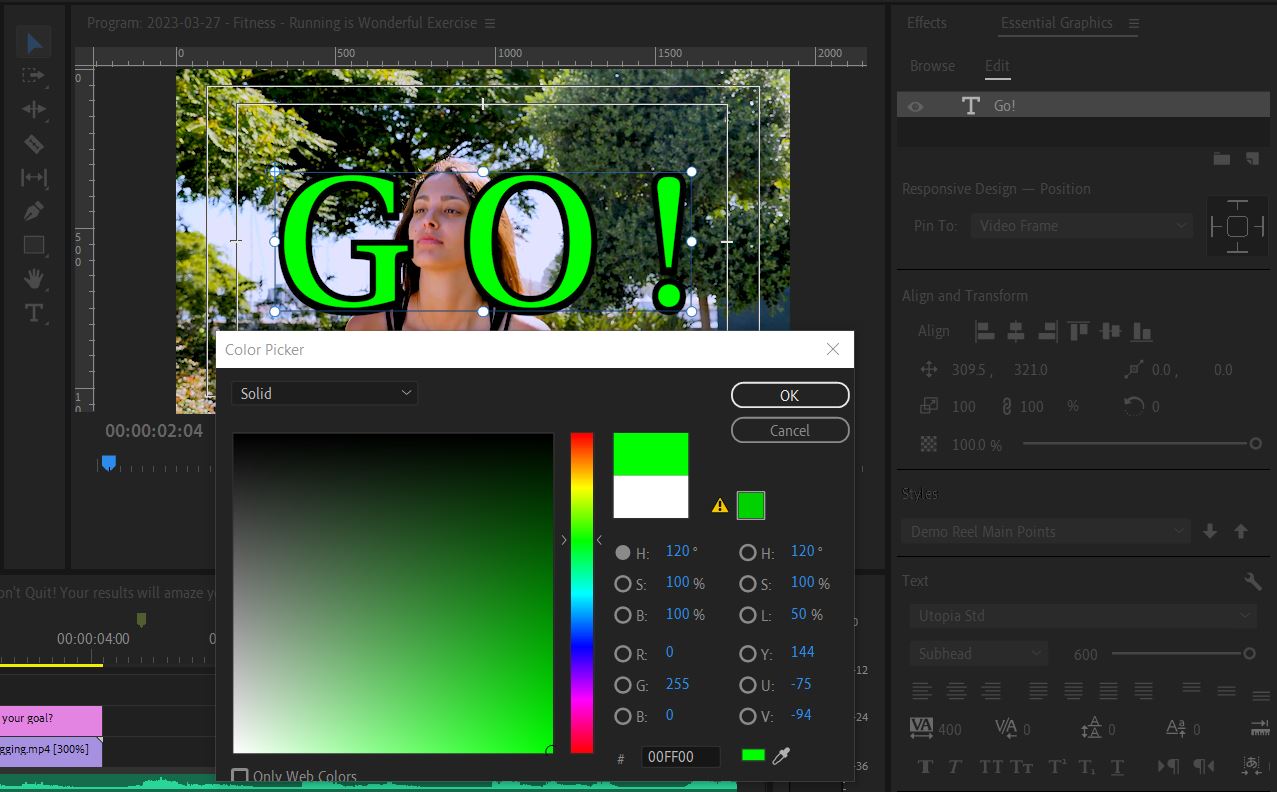Choose the Ripple Edit tool
This screenshot has width=1277, height=792.
(34, 110)
